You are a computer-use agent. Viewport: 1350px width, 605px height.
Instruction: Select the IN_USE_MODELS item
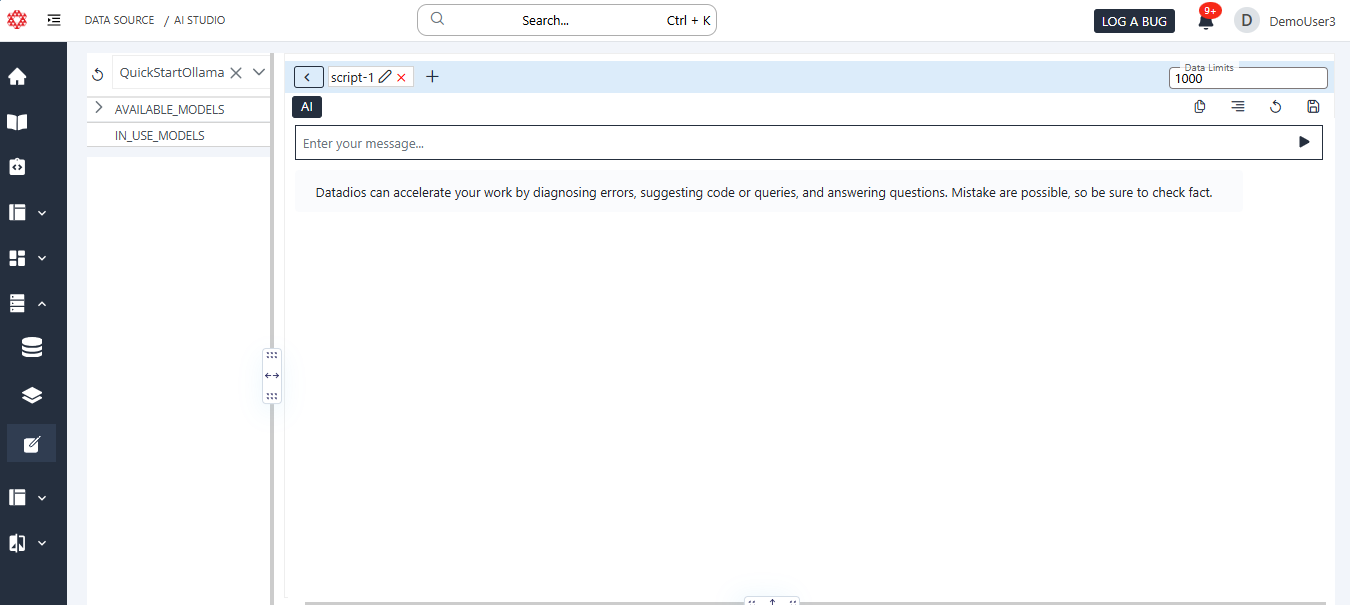pyautogui.click(x=160, y=135)
